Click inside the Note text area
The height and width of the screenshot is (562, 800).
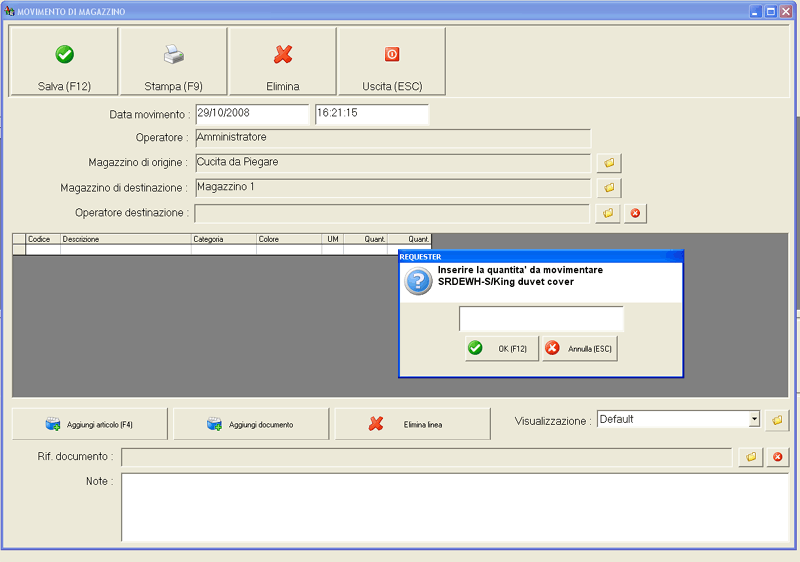tap(455, 507)
